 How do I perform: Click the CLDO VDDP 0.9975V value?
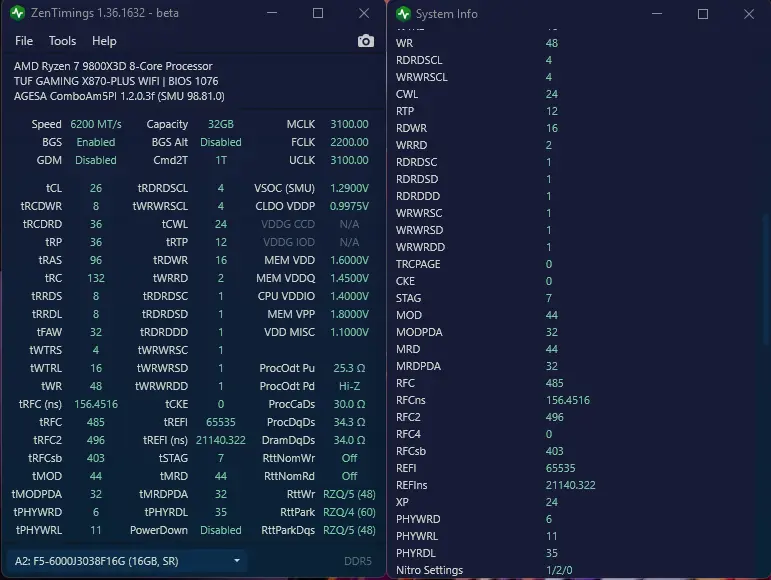click(x=349, y=206)
